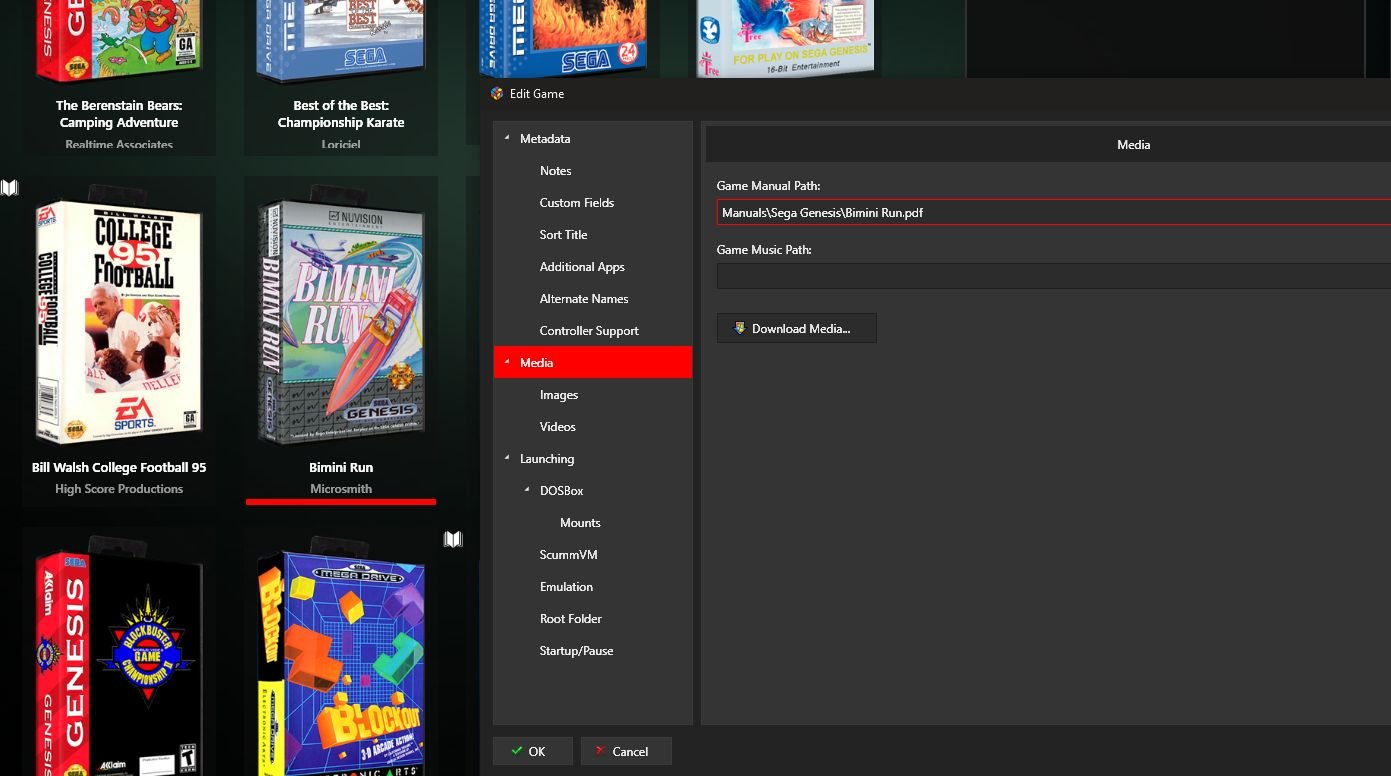Select Bill Walsh College Football 95 cover
The image size is (1391, 776).
[x=119, y=316]
